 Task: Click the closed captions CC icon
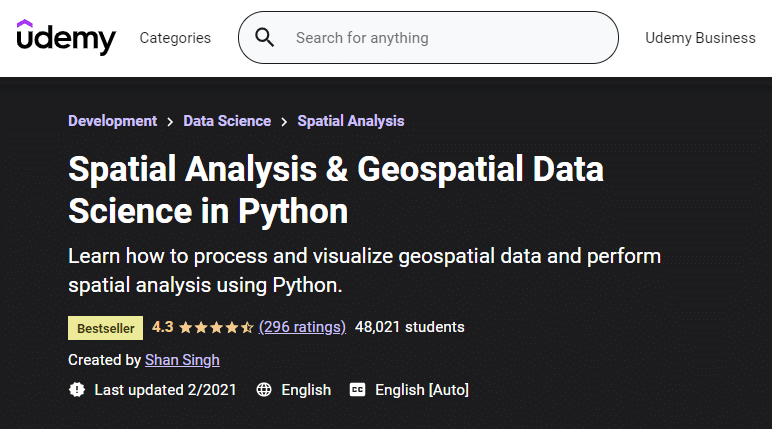tap(357, 390)
